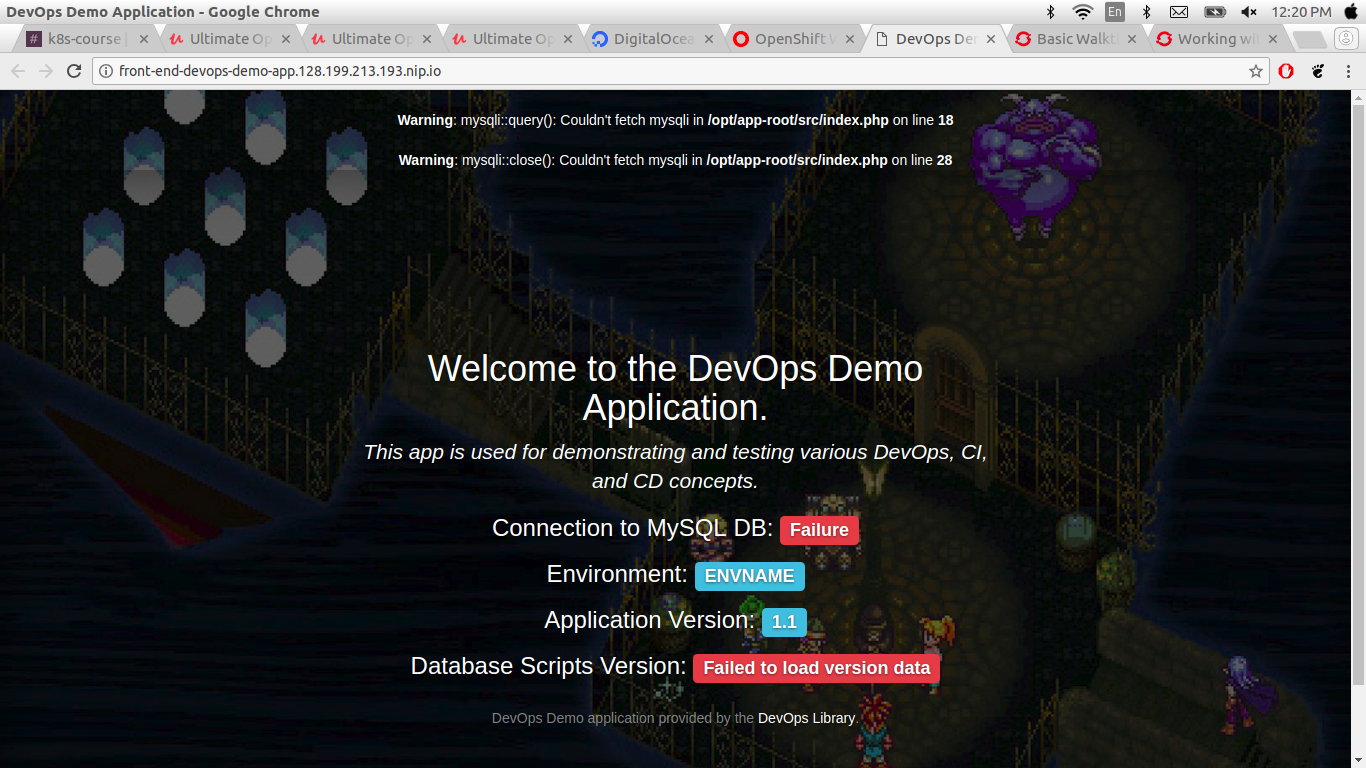Open Chrome's three-dot menu
Viewport: 1366px width, 768px height.
1347,71
